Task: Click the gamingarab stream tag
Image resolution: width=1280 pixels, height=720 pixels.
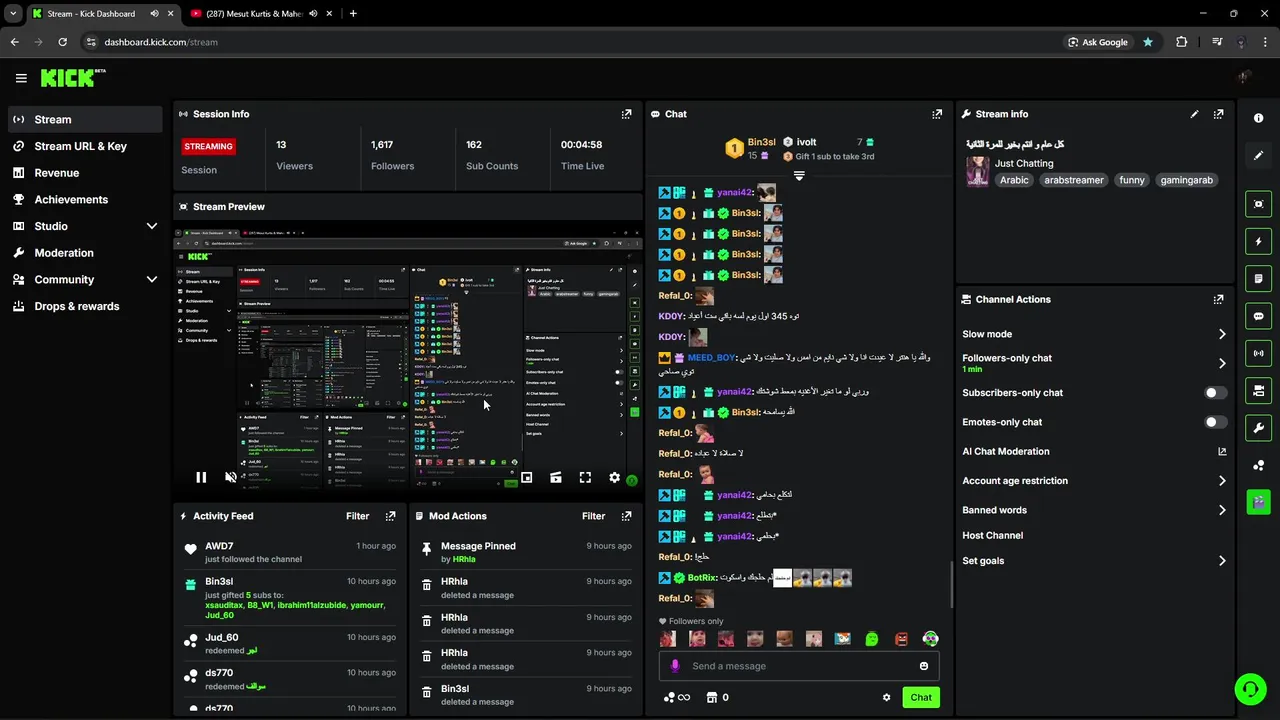Action: point(1186,180)
